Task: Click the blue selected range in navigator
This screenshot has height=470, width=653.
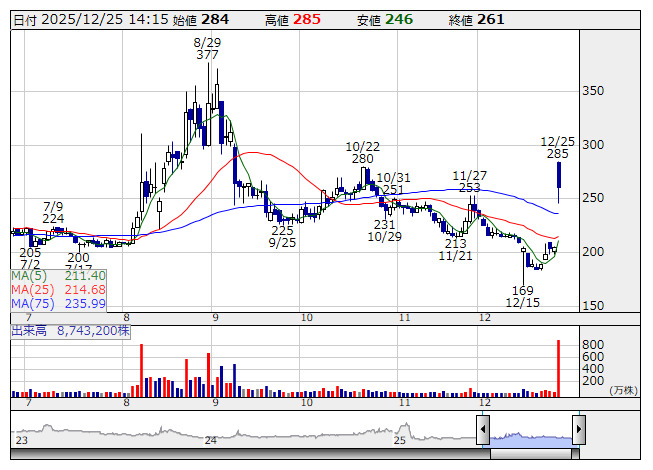Action: (530, 436)
